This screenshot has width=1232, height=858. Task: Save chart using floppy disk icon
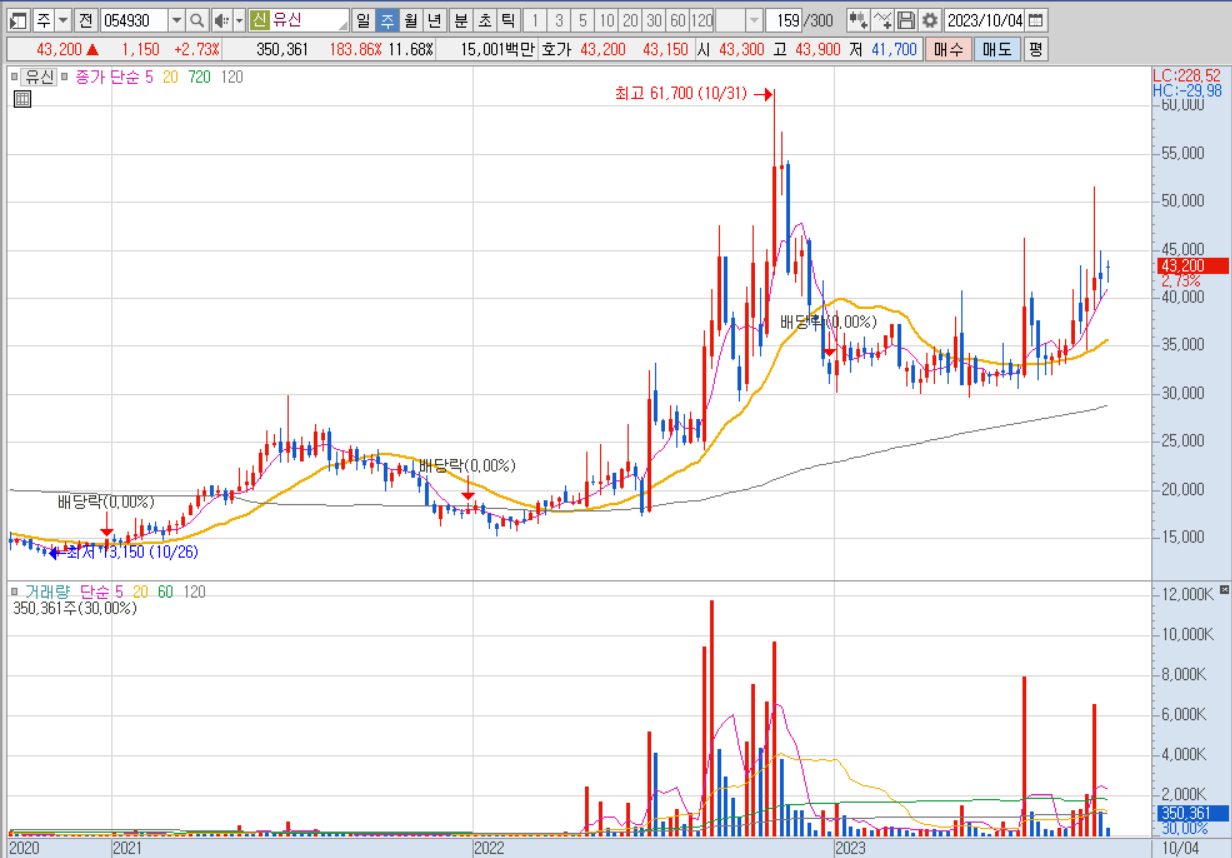pyautogui.click(x=906, y=20)
